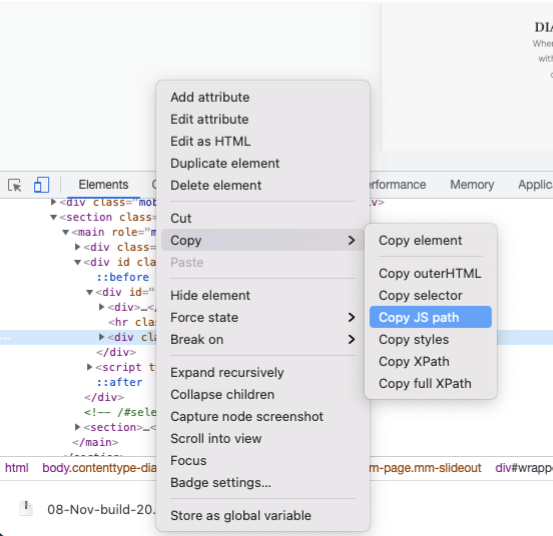Collapse the section class node
The image size is (553, 536).
tap(54, 218)
